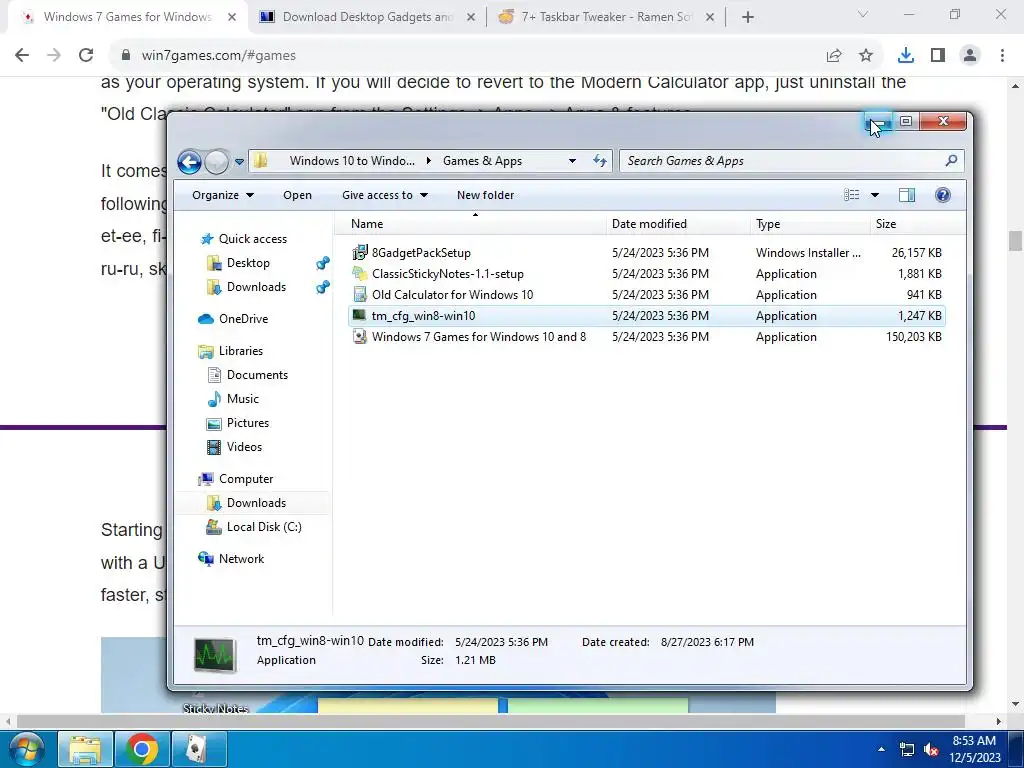
Task: Open Explorer help
Action: (x=942, y=195)
